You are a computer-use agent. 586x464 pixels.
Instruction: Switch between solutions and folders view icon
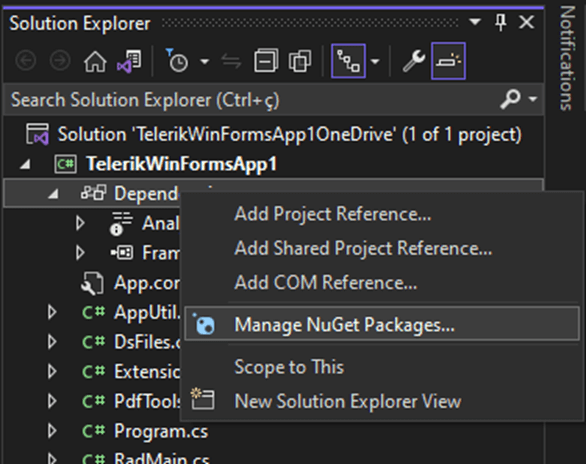(129, 61)
